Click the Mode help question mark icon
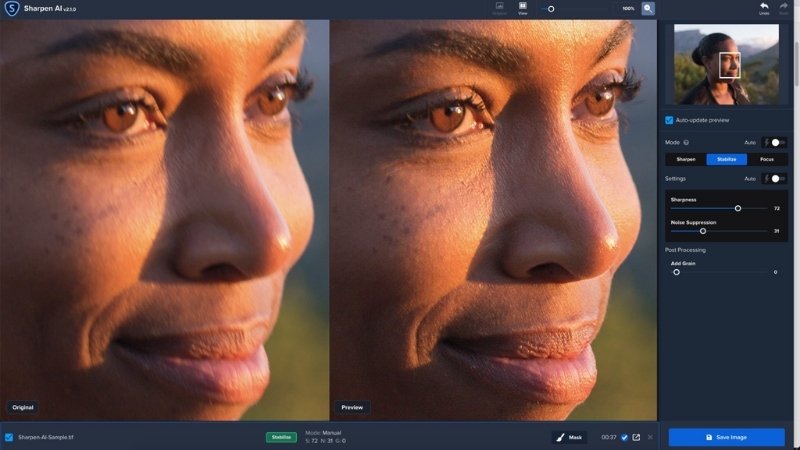The height and width of the screenshot is (450, 800). click(x=686, y=143)
